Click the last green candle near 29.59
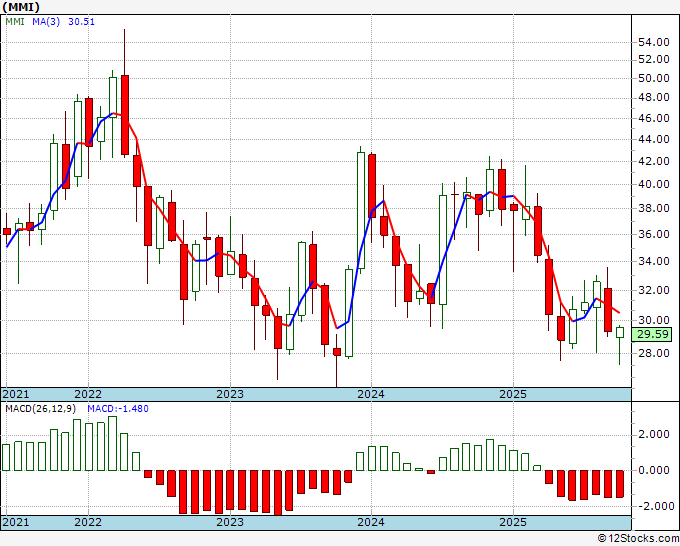The height and width of the screenshot is (546, 680). 620,333
